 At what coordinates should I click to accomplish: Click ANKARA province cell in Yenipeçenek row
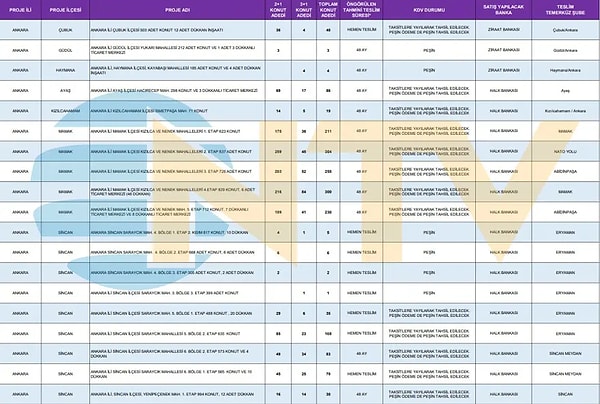pos(20,394)
